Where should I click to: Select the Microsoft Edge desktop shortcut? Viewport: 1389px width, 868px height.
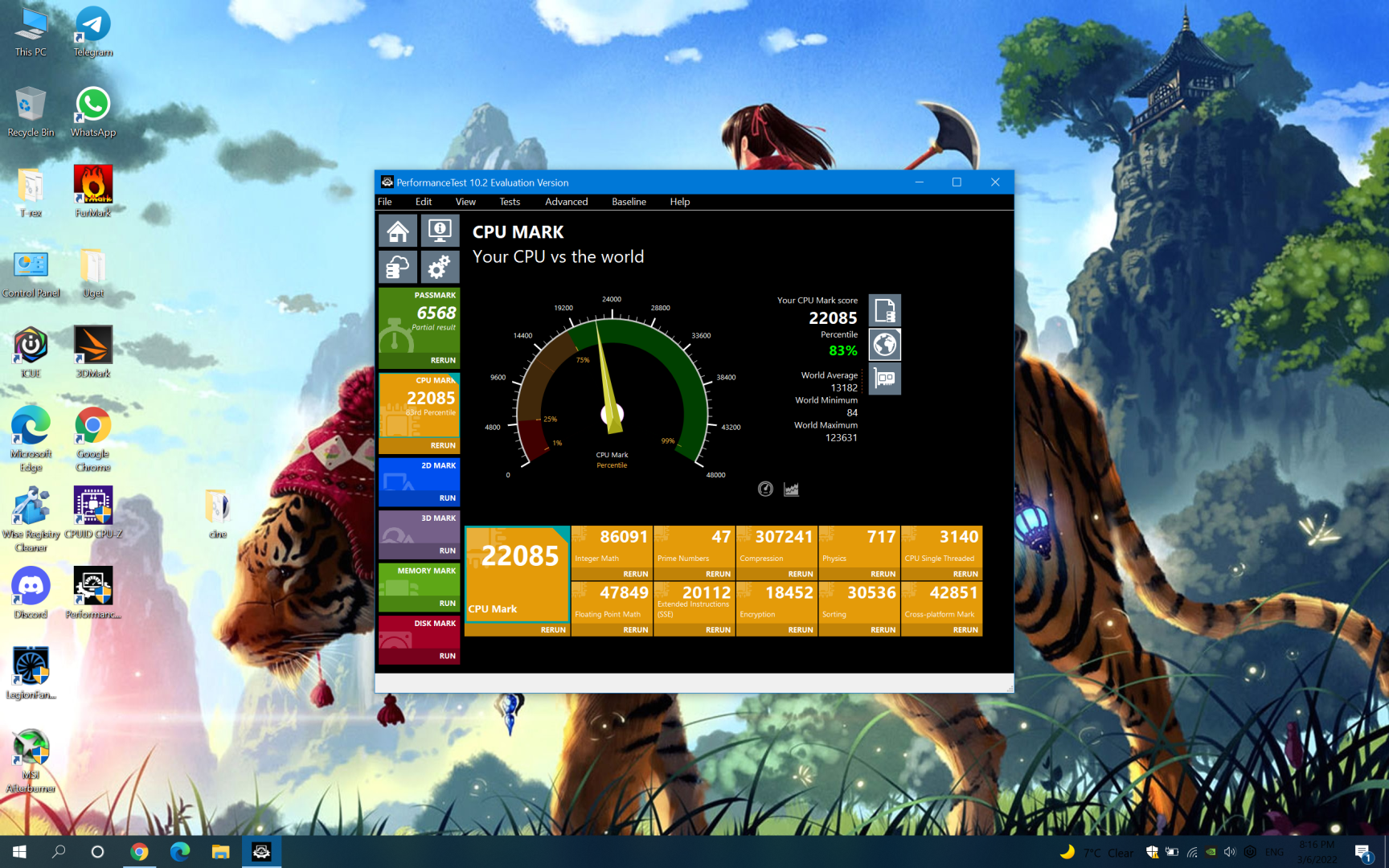click(31, 439)
